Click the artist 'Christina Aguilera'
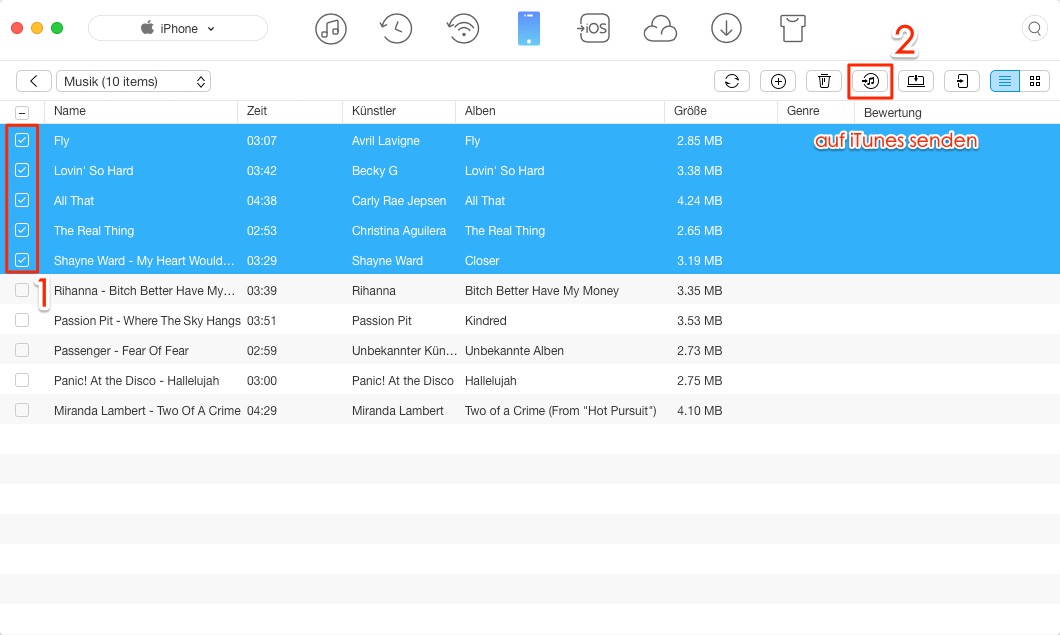1060x635 pixels. 399,231
